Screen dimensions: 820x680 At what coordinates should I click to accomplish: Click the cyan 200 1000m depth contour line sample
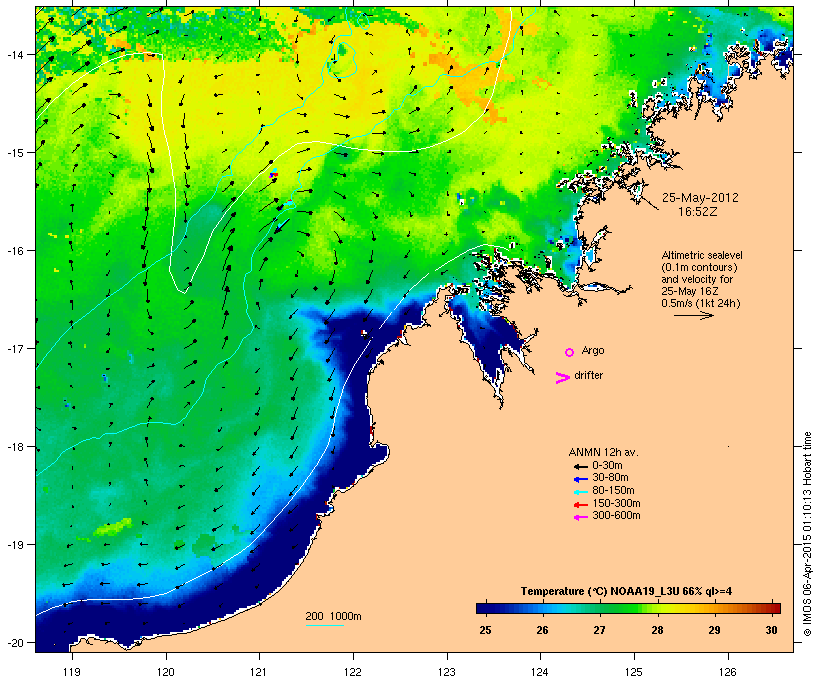tap(325, 625)
